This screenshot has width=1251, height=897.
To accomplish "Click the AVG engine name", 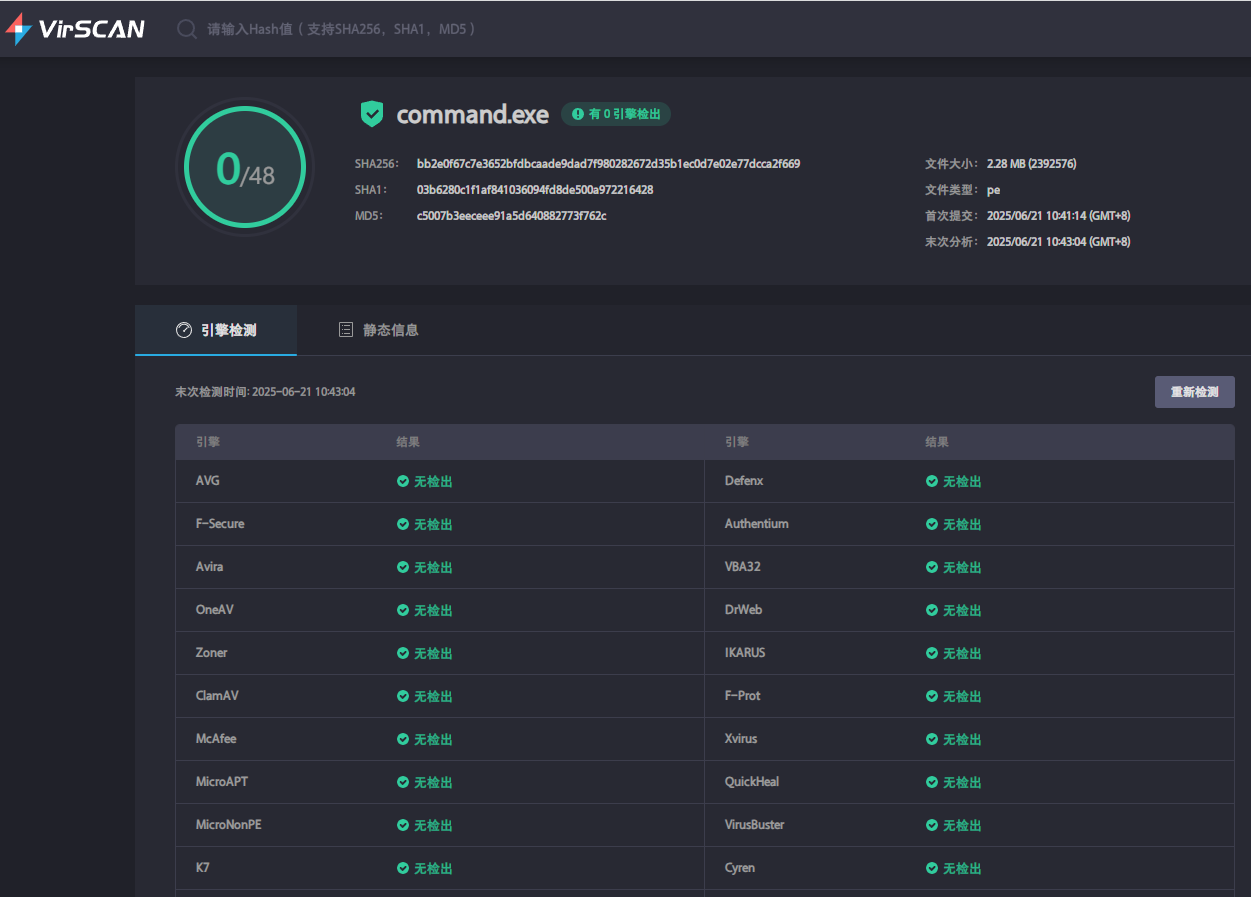I will 208,481.
